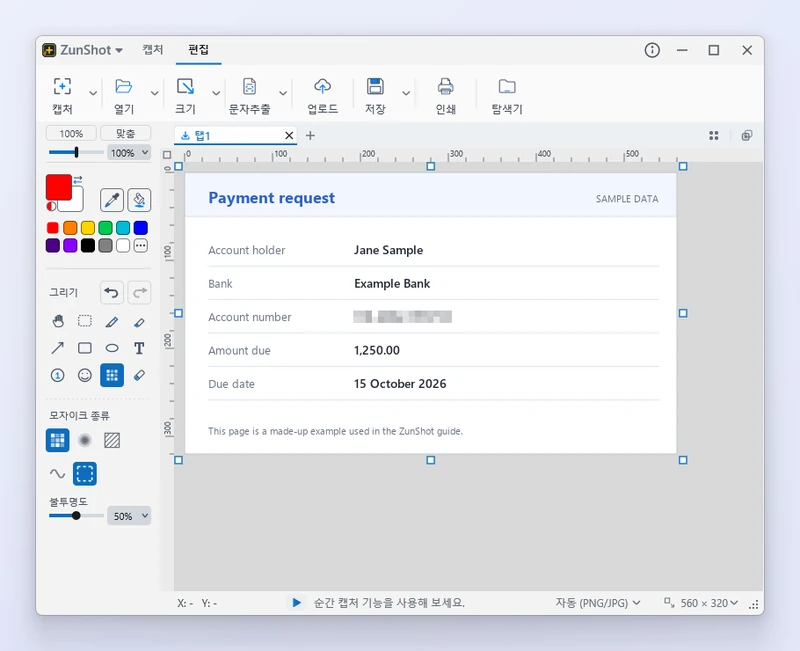
Task: Choose the numbered step marker tool
Action: (x=58, y=375)
